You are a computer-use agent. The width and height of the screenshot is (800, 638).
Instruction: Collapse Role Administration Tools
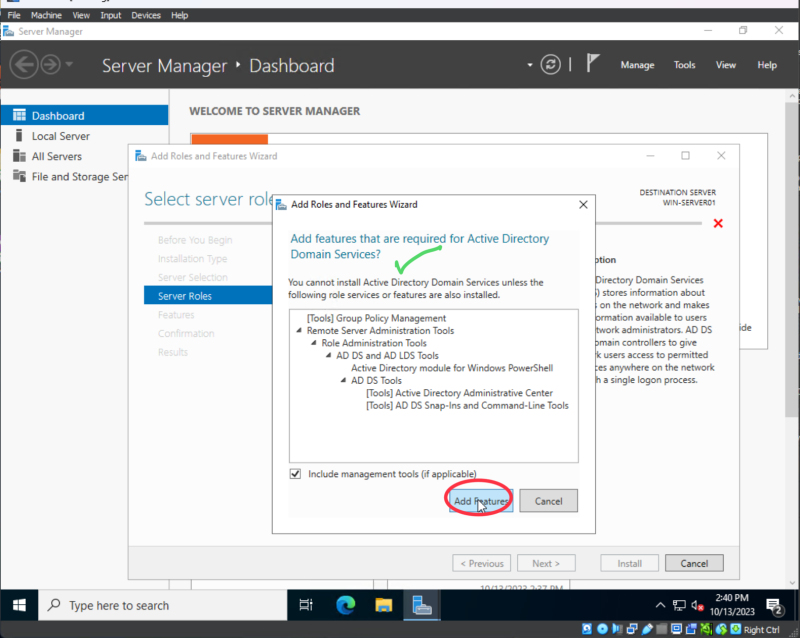pos(313,342)
